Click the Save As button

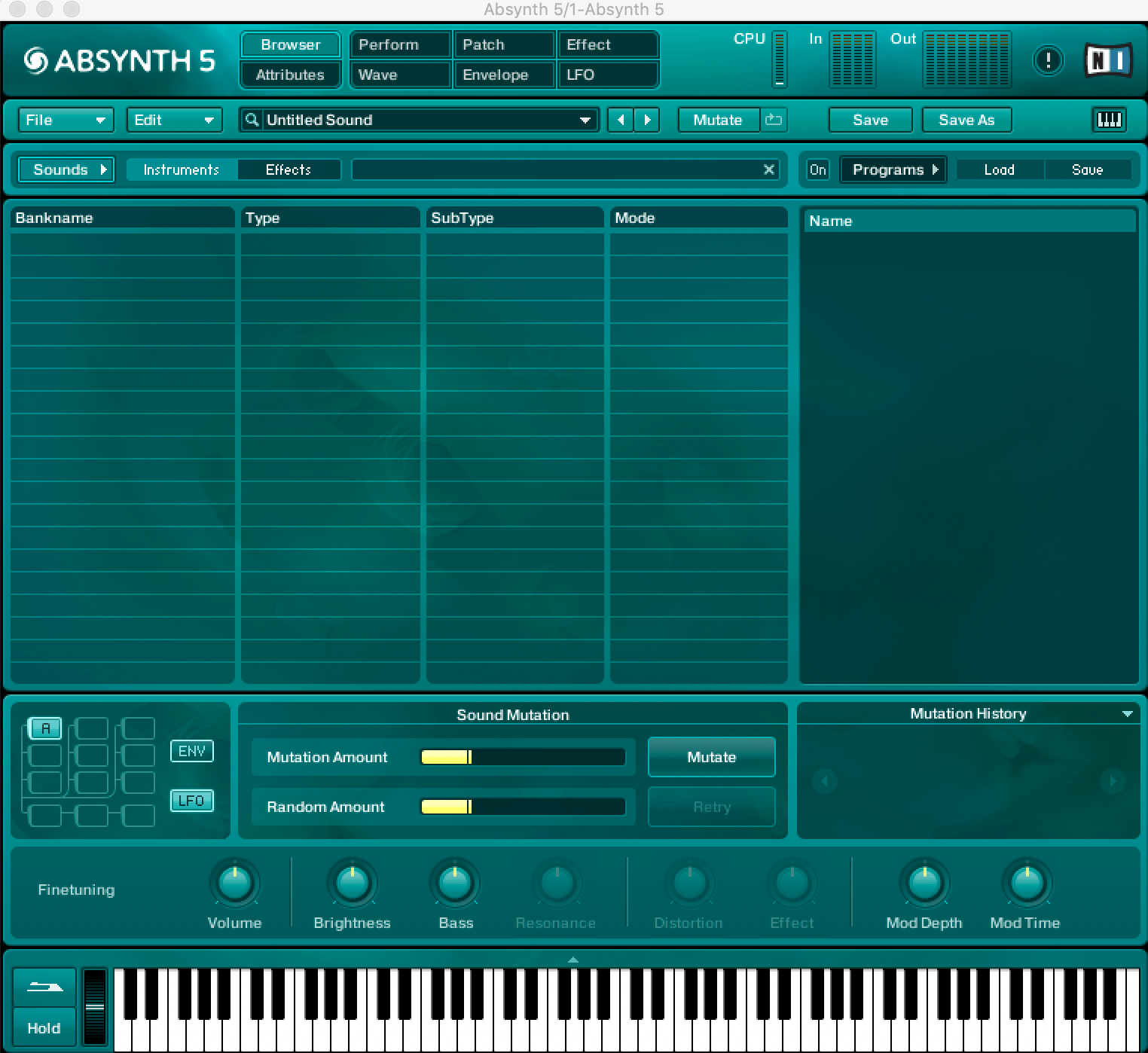coord(966,120)
